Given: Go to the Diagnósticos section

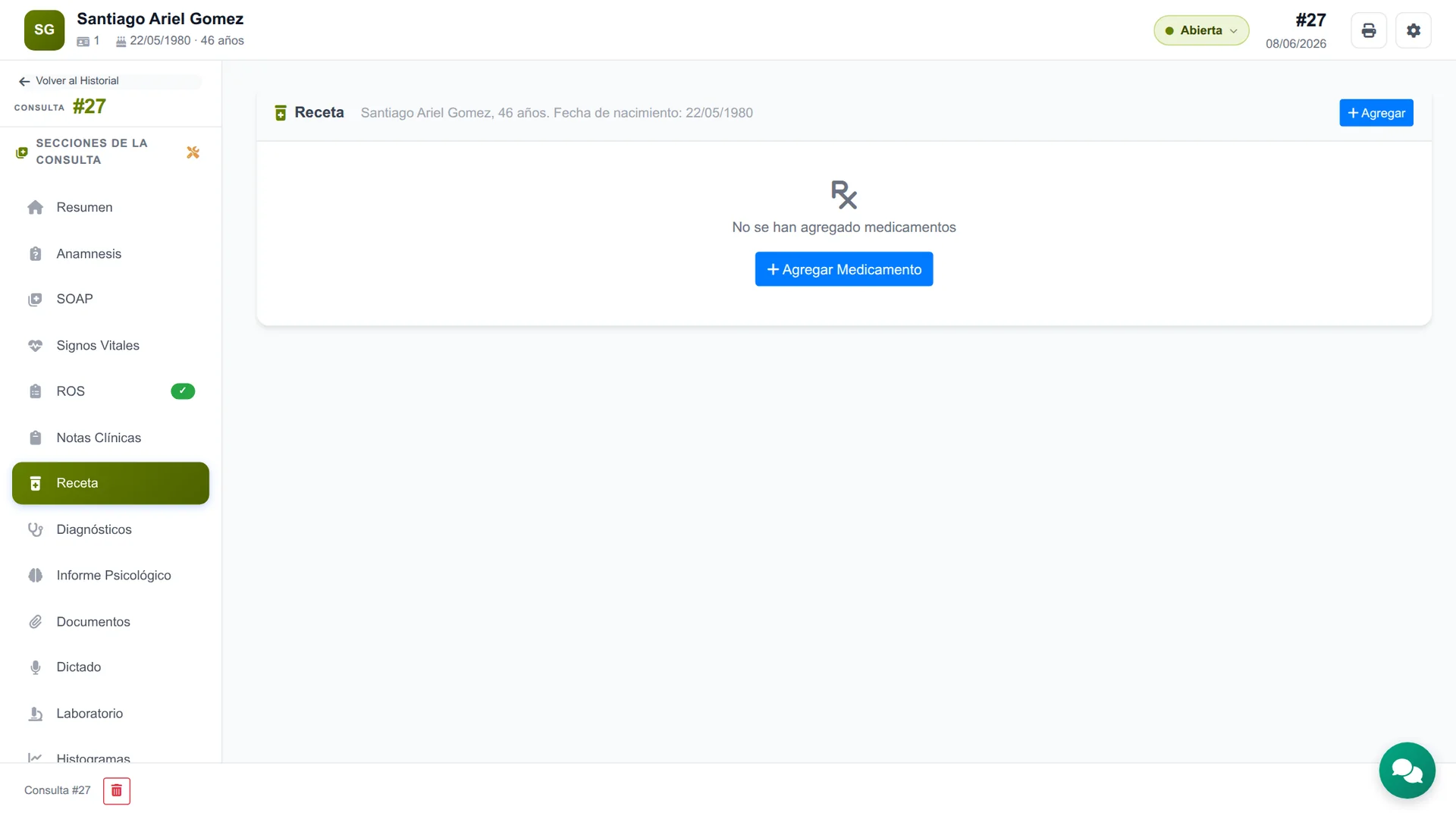Looking at the screenshot, I should coord(111,529).
